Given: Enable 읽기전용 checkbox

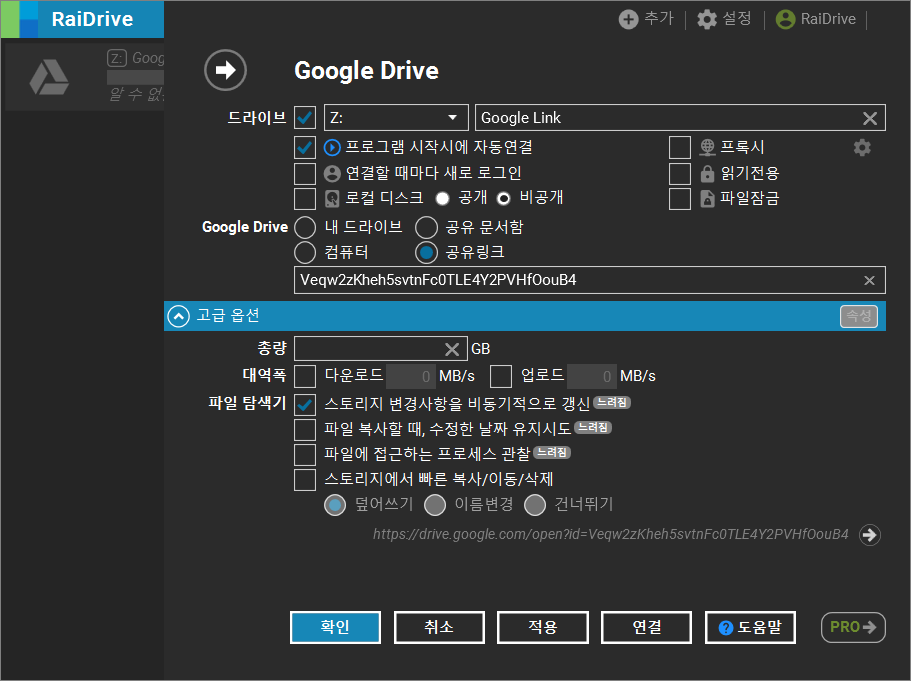Looking at the screenshot, I should (680, 173).
